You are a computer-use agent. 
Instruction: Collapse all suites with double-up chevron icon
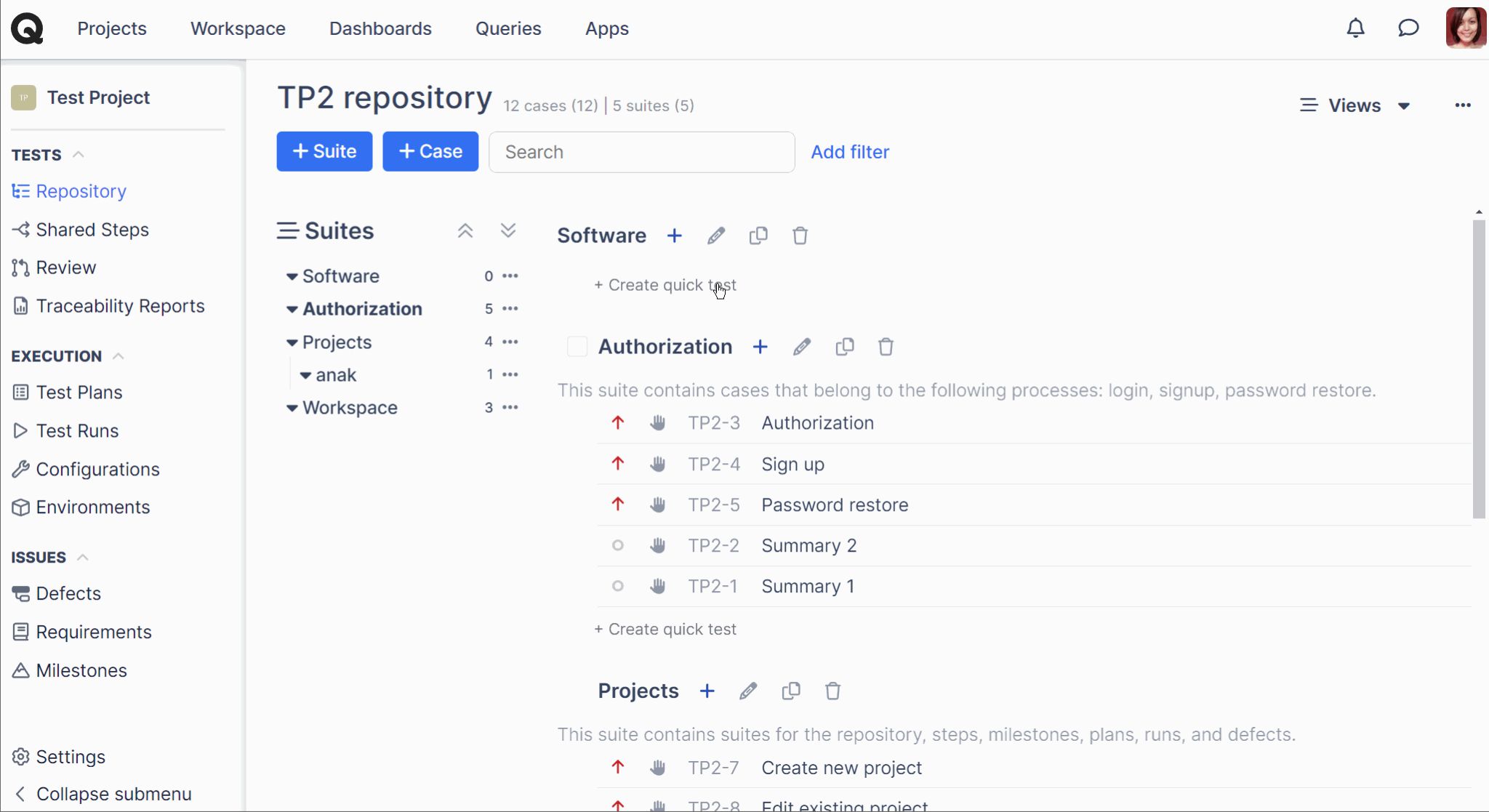pyautogui.click(x=465, y=231)
